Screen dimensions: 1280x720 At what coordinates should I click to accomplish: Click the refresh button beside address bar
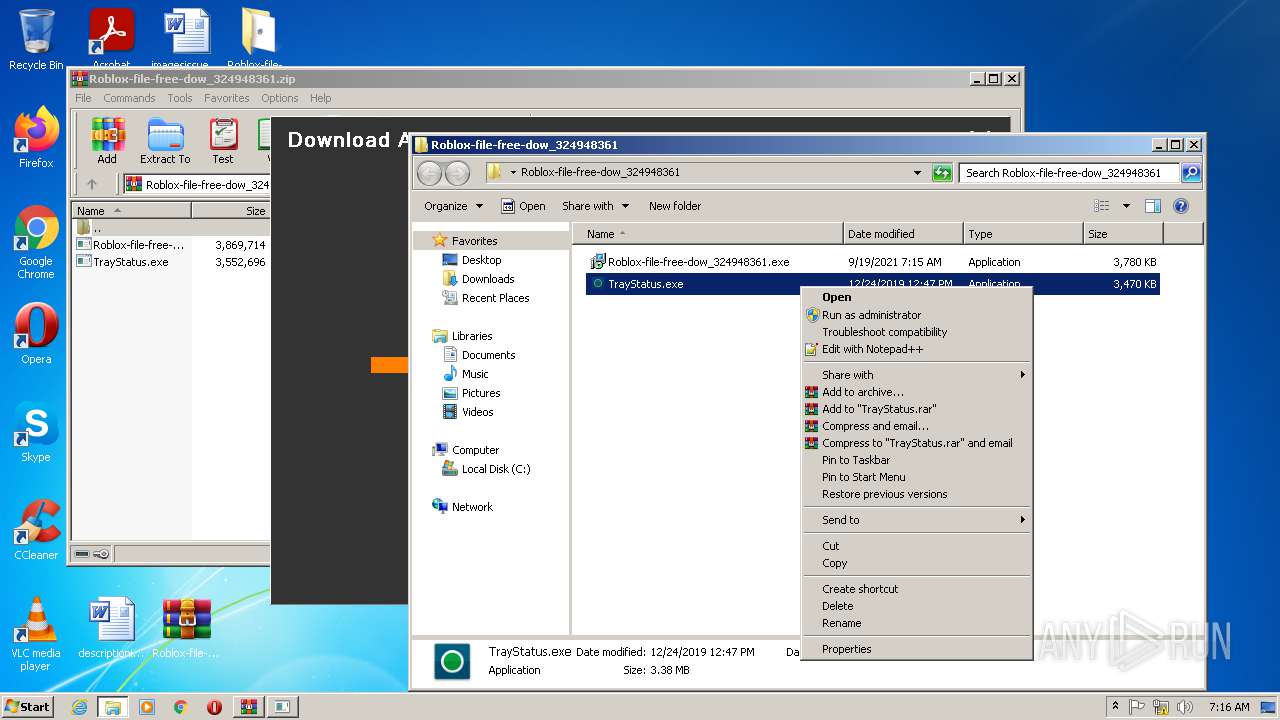942,173
